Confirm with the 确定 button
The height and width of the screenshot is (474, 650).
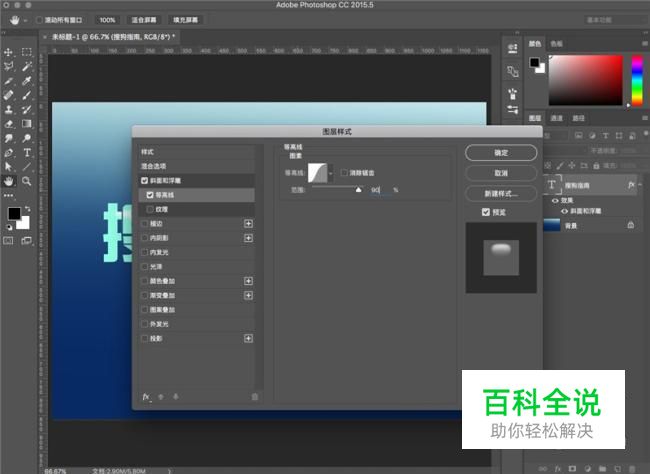(501, 153)
